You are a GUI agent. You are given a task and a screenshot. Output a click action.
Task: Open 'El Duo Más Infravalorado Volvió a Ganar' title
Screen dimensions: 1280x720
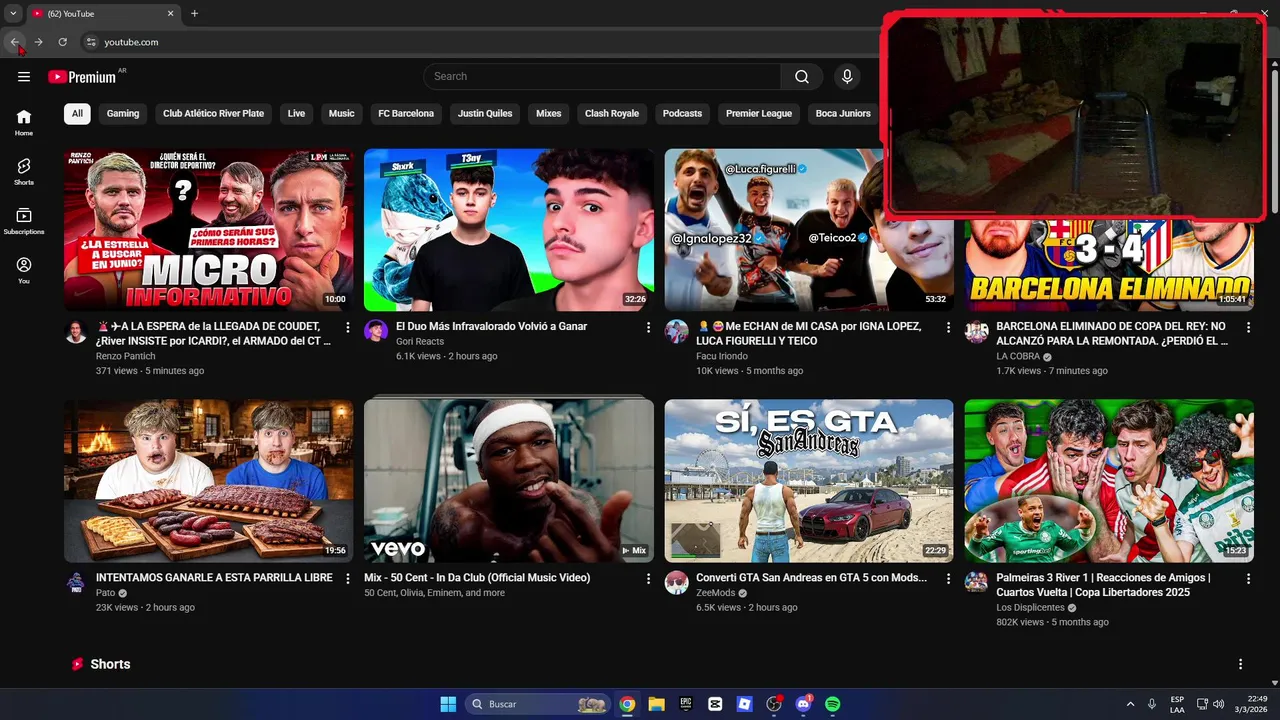tap(491, 326)
